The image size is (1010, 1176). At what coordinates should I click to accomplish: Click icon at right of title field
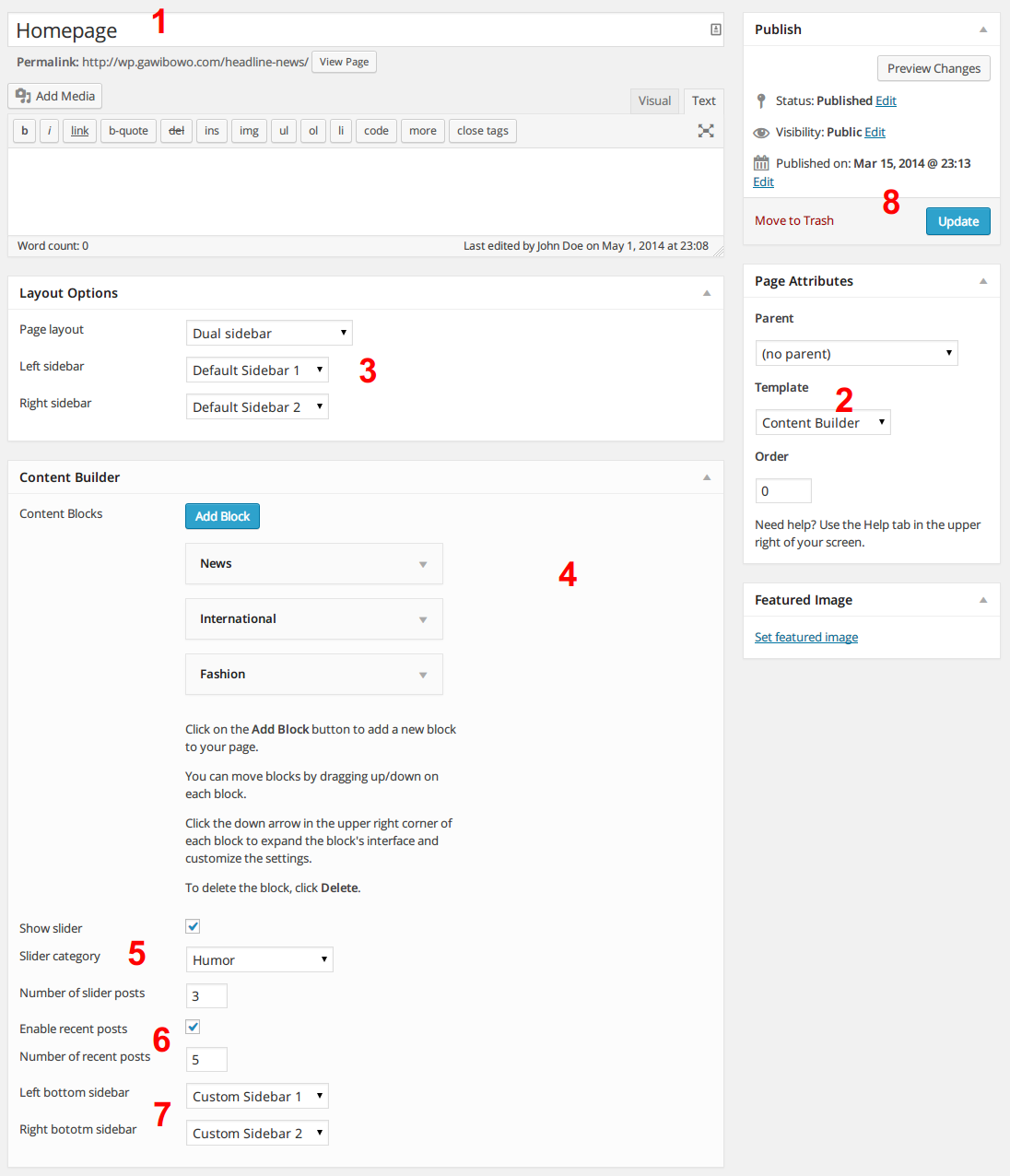pyautogui.click(x=715, y=29)
